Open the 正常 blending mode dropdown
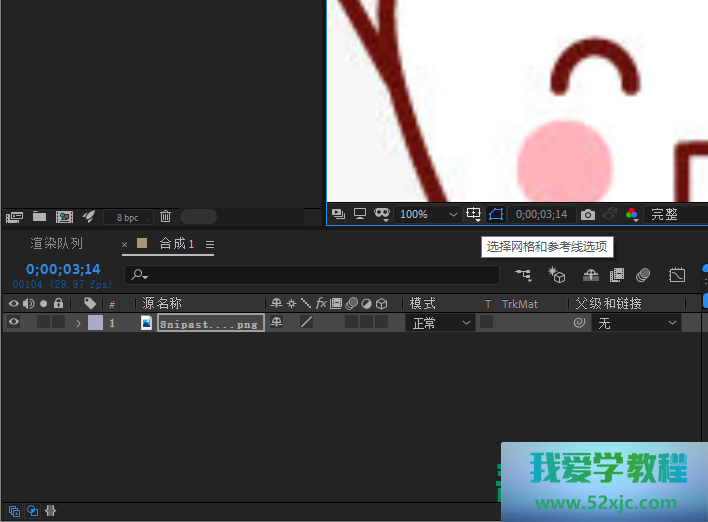 click(x=440, y=323)
